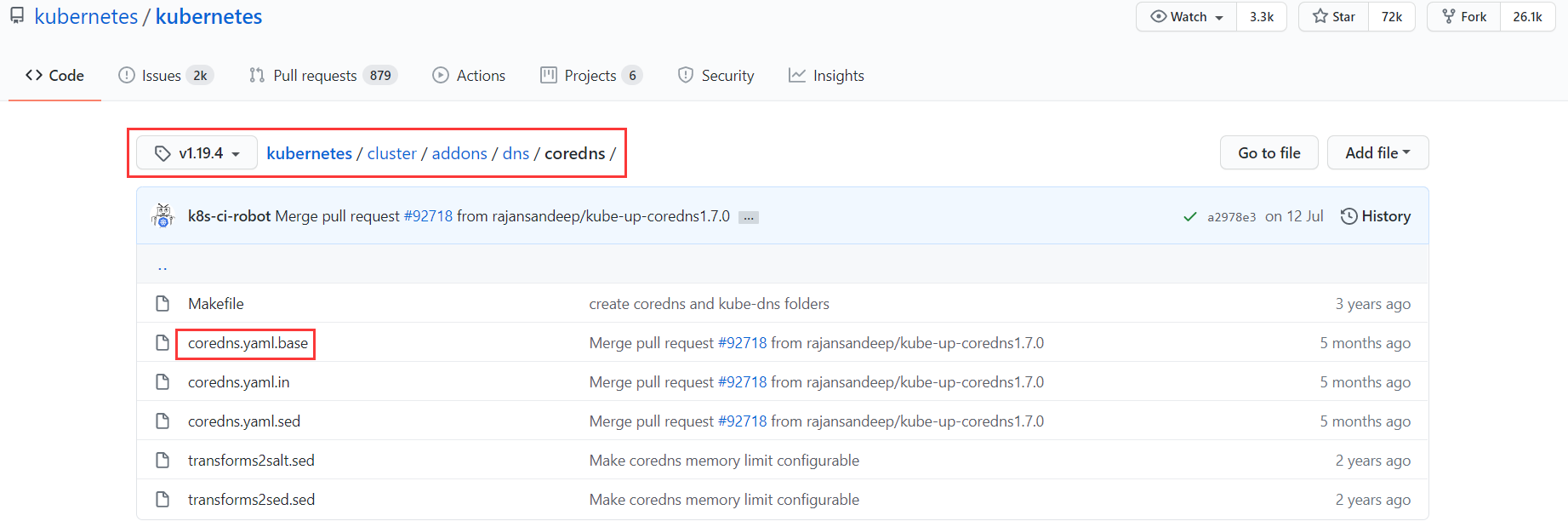Click '3 years ago' timestamp for Makefile
1568x527 pixels.
[x=1372, y=304]
